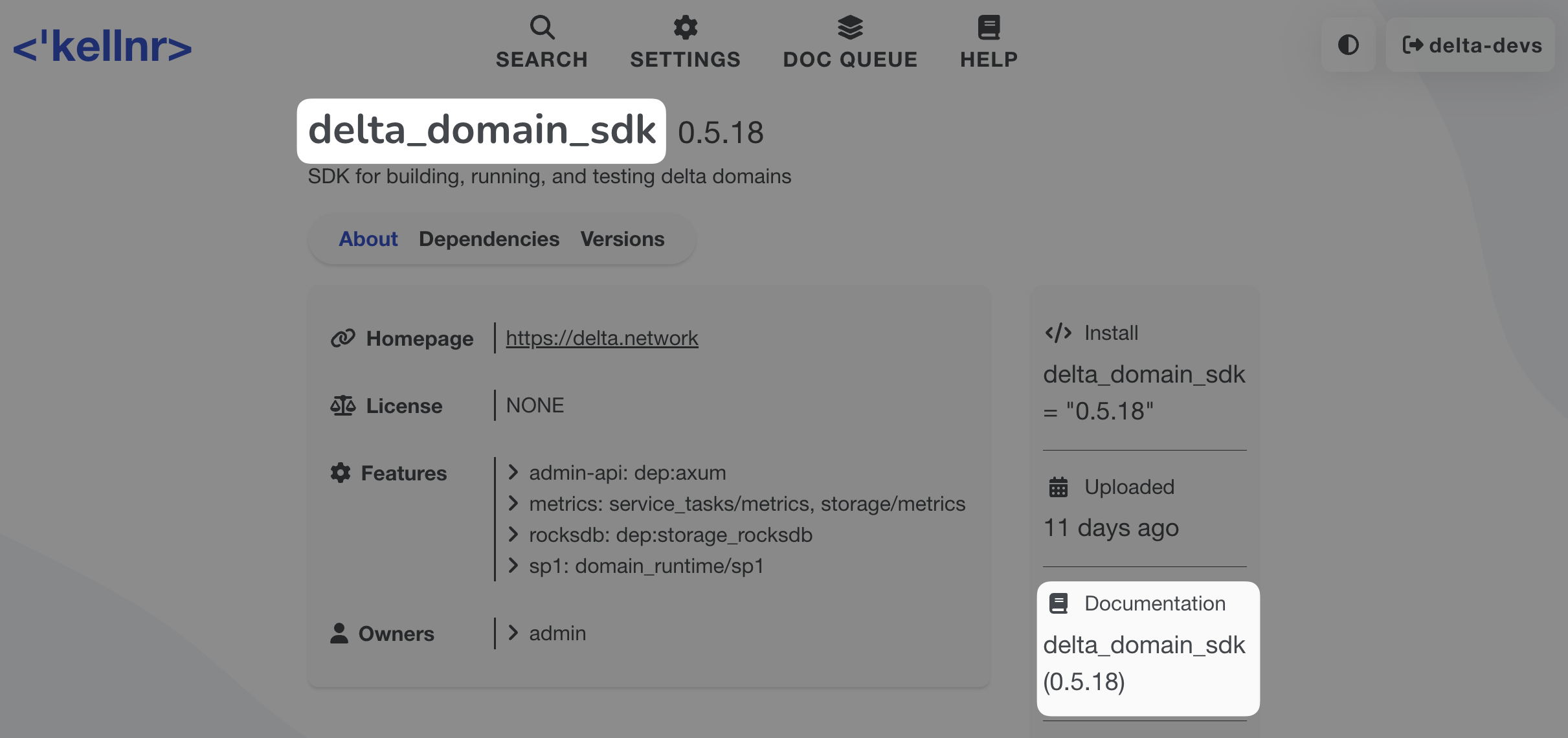The height and width of the screenshot is (738, 1568).
Task: Click the Search magnifier icon
Action: [x=542, y=27]
